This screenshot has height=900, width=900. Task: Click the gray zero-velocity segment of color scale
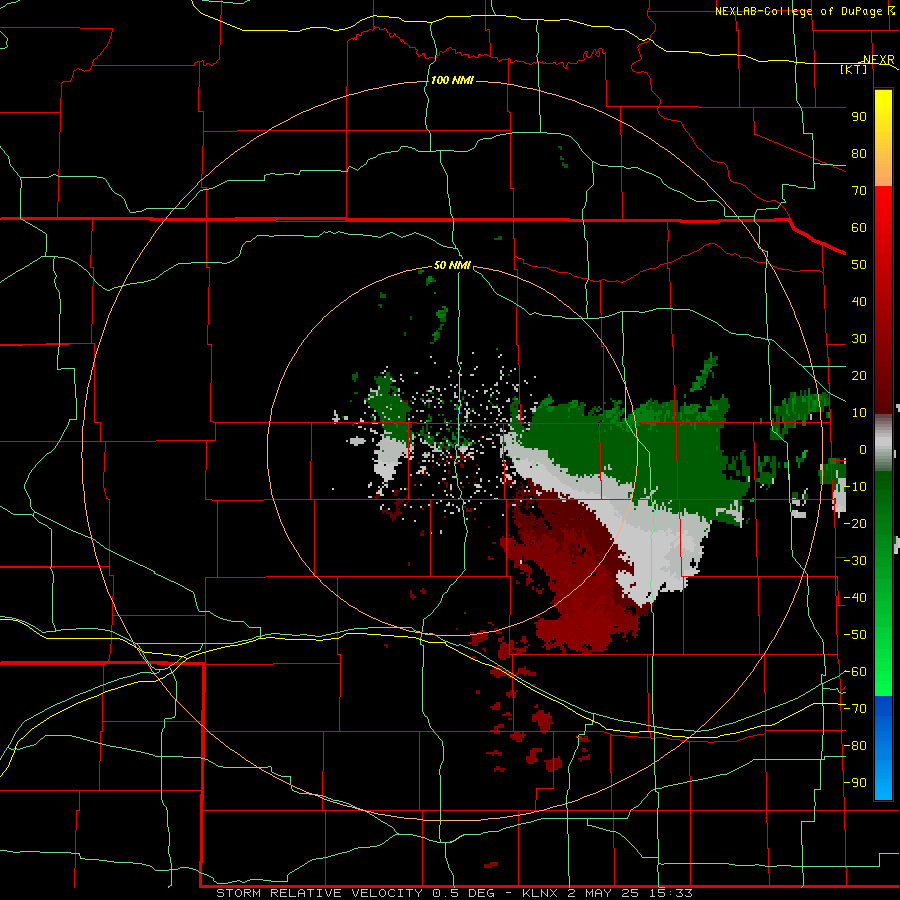(883, 443)
